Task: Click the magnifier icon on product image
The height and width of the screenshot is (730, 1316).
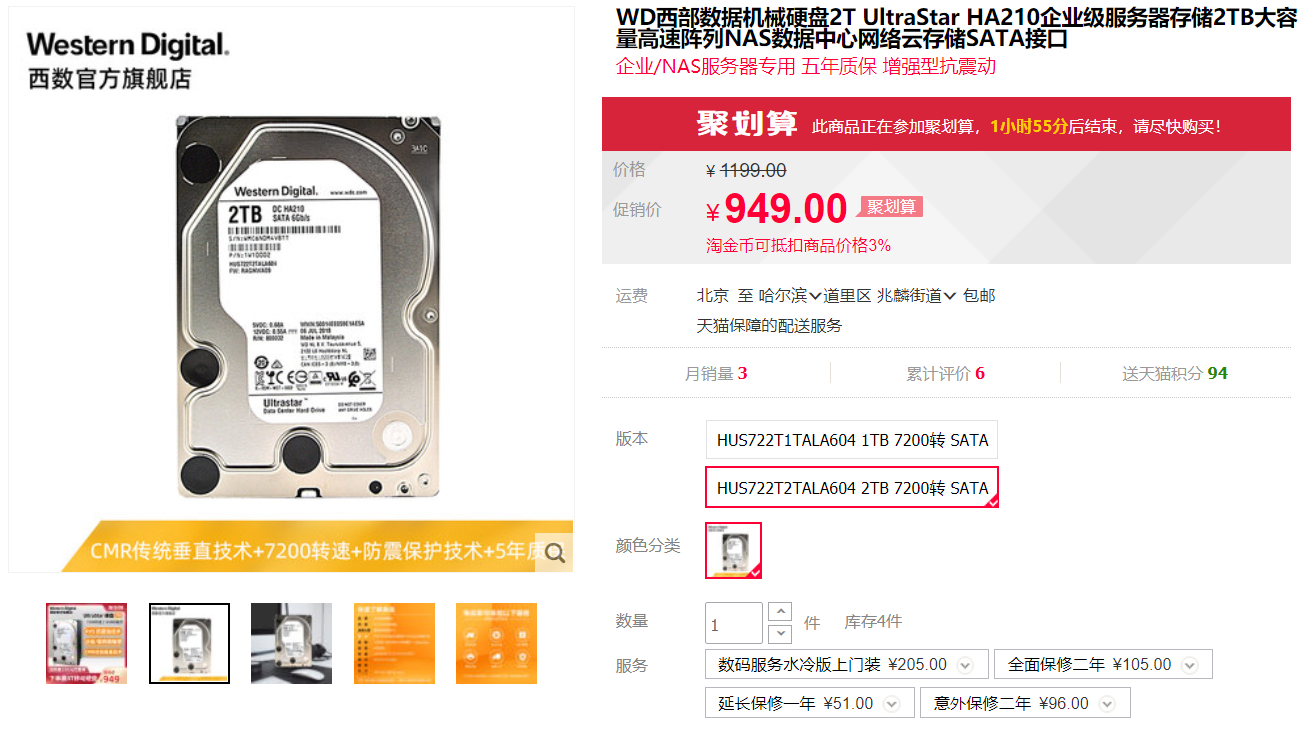Action: coord(554,552)
